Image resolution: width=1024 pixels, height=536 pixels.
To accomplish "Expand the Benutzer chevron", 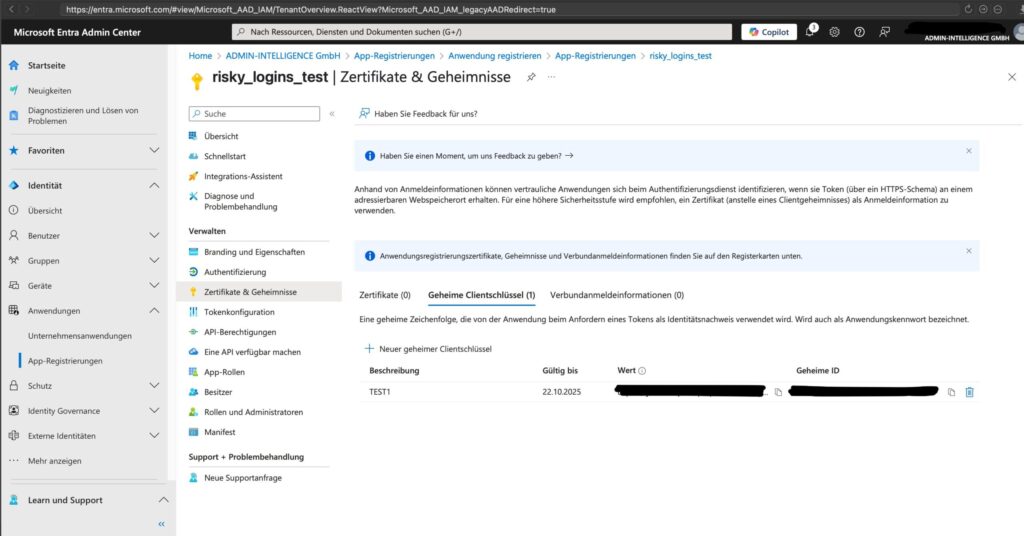I will [154, 235].
